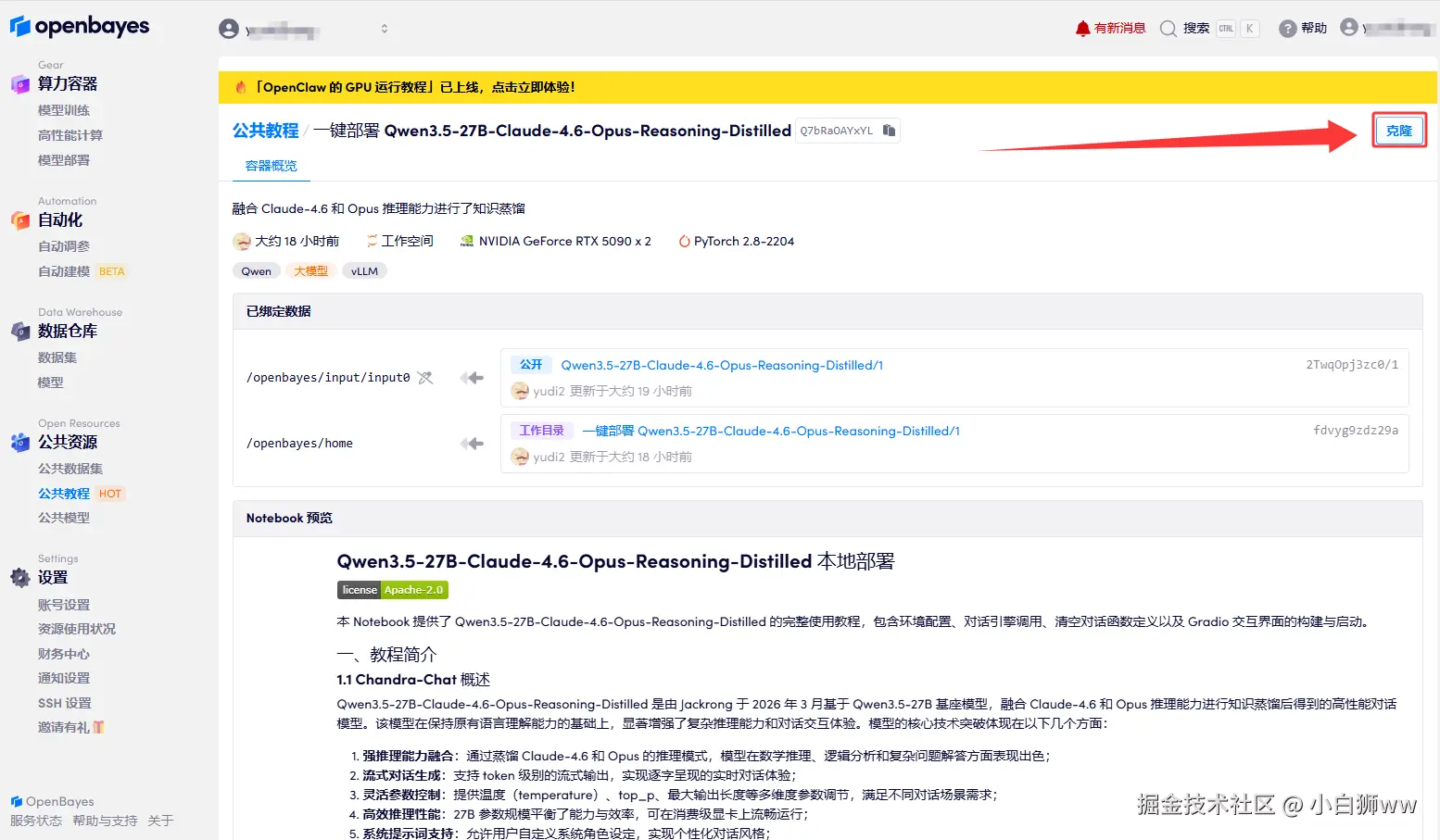Open the 一键部署 Qwen3.5-27B working directory link

771,431
